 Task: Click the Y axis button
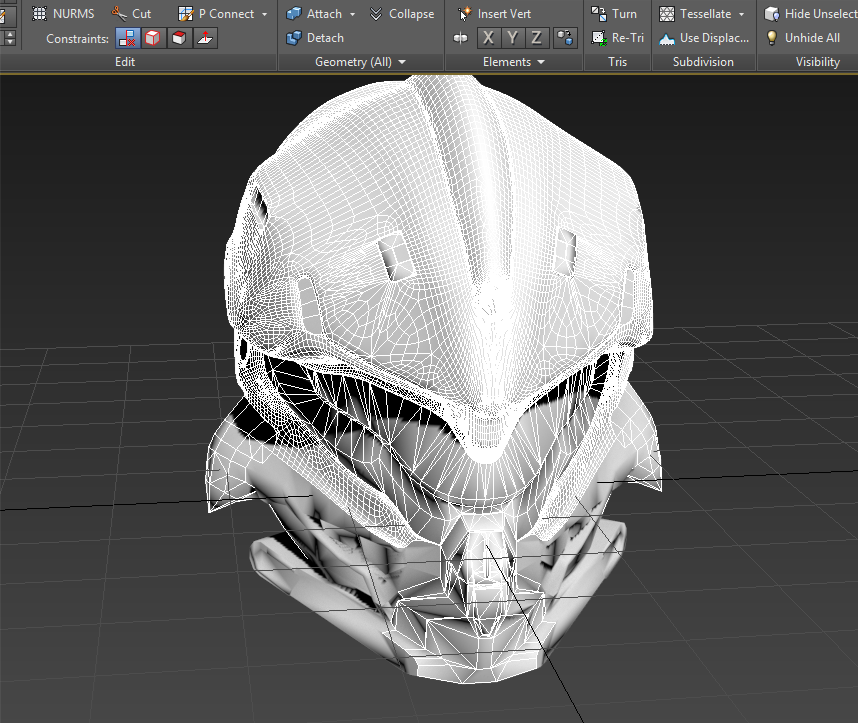coord(513,38)
